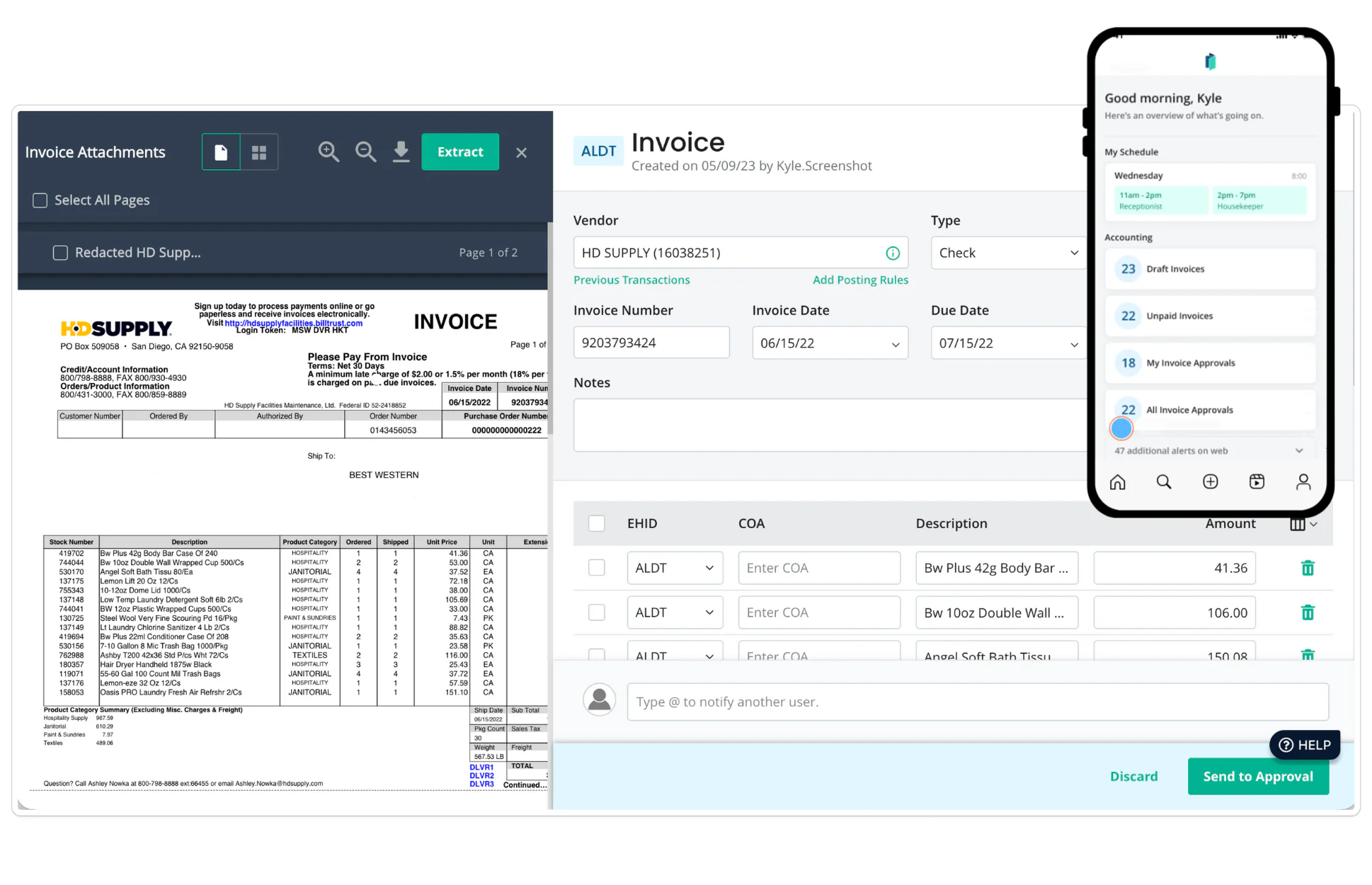Open EHID dropdown in Bw Plus 42g row
This screenshot has width=1372, height=885.
(675, 568)
